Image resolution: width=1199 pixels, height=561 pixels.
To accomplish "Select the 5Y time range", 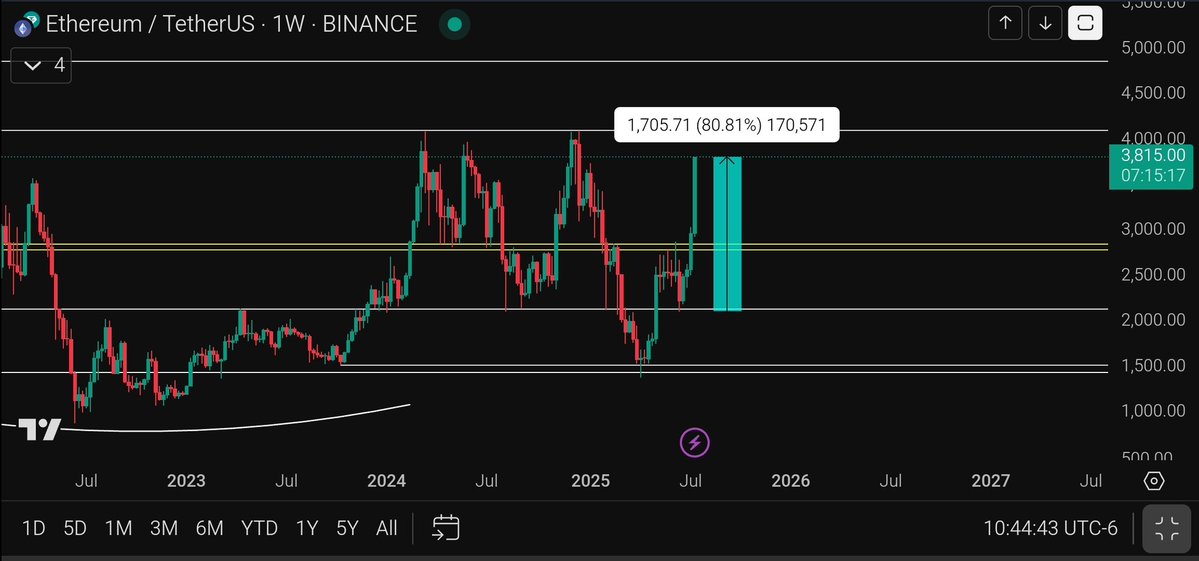I will pos(347,528).
